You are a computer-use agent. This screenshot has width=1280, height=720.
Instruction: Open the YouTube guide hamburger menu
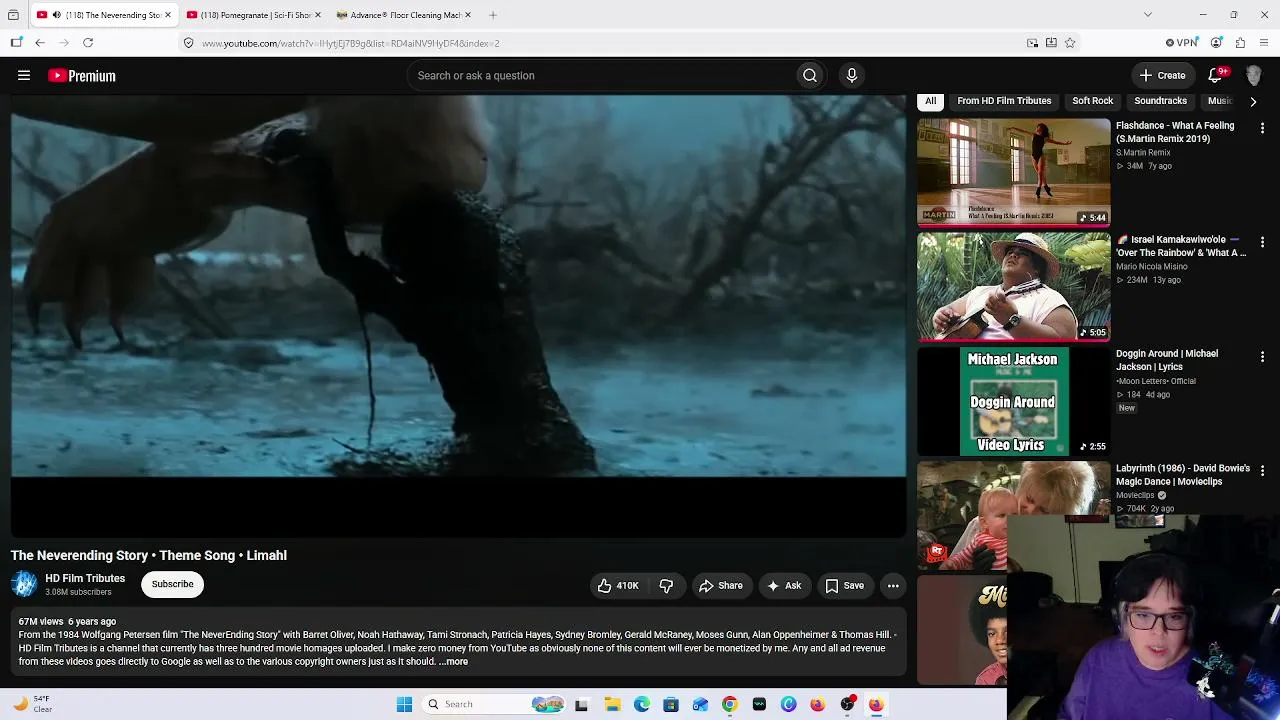24,75
